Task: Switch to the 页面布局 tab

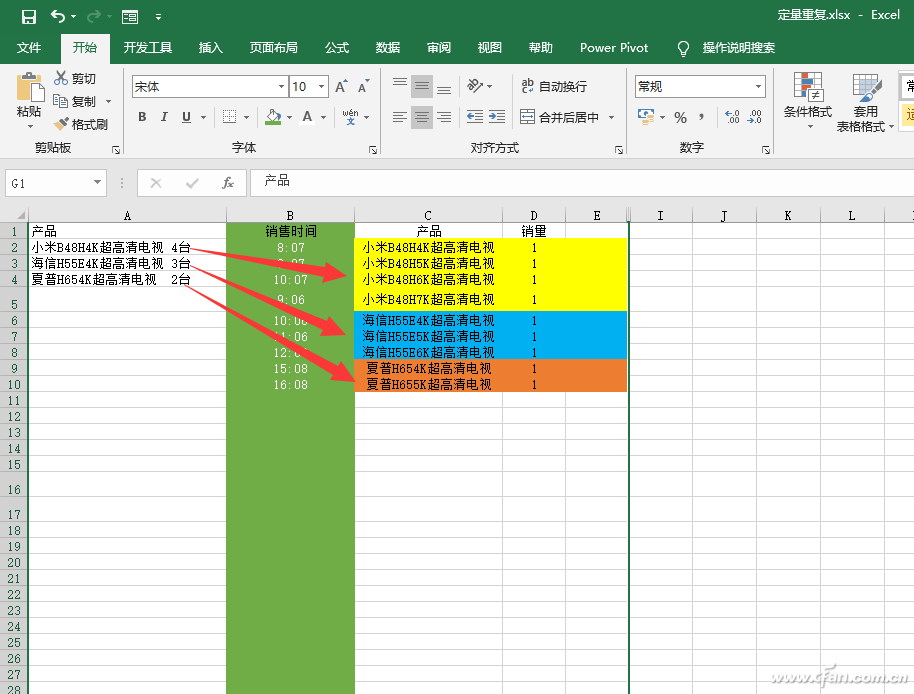Action: (x=273, y=48)
